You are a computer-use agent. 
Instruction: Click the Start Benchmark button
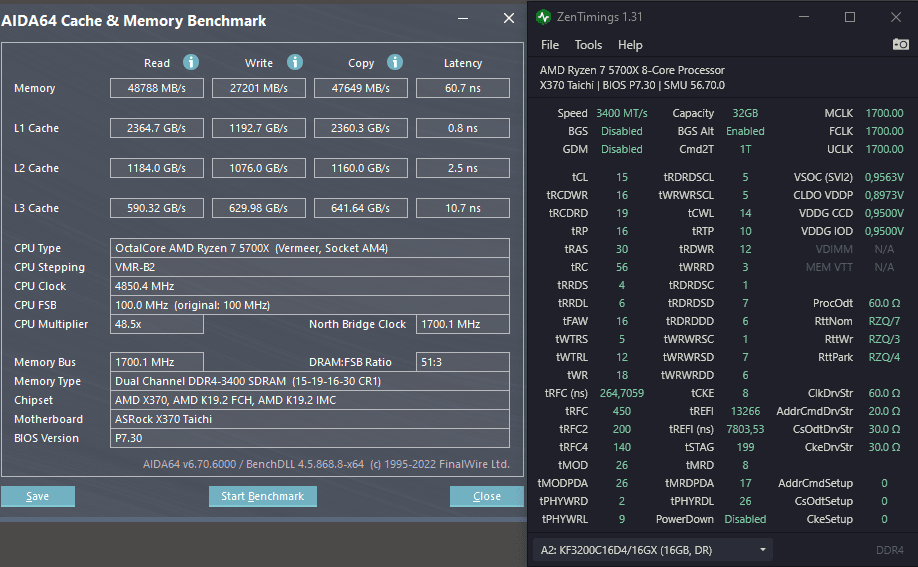tap(262, 496)
